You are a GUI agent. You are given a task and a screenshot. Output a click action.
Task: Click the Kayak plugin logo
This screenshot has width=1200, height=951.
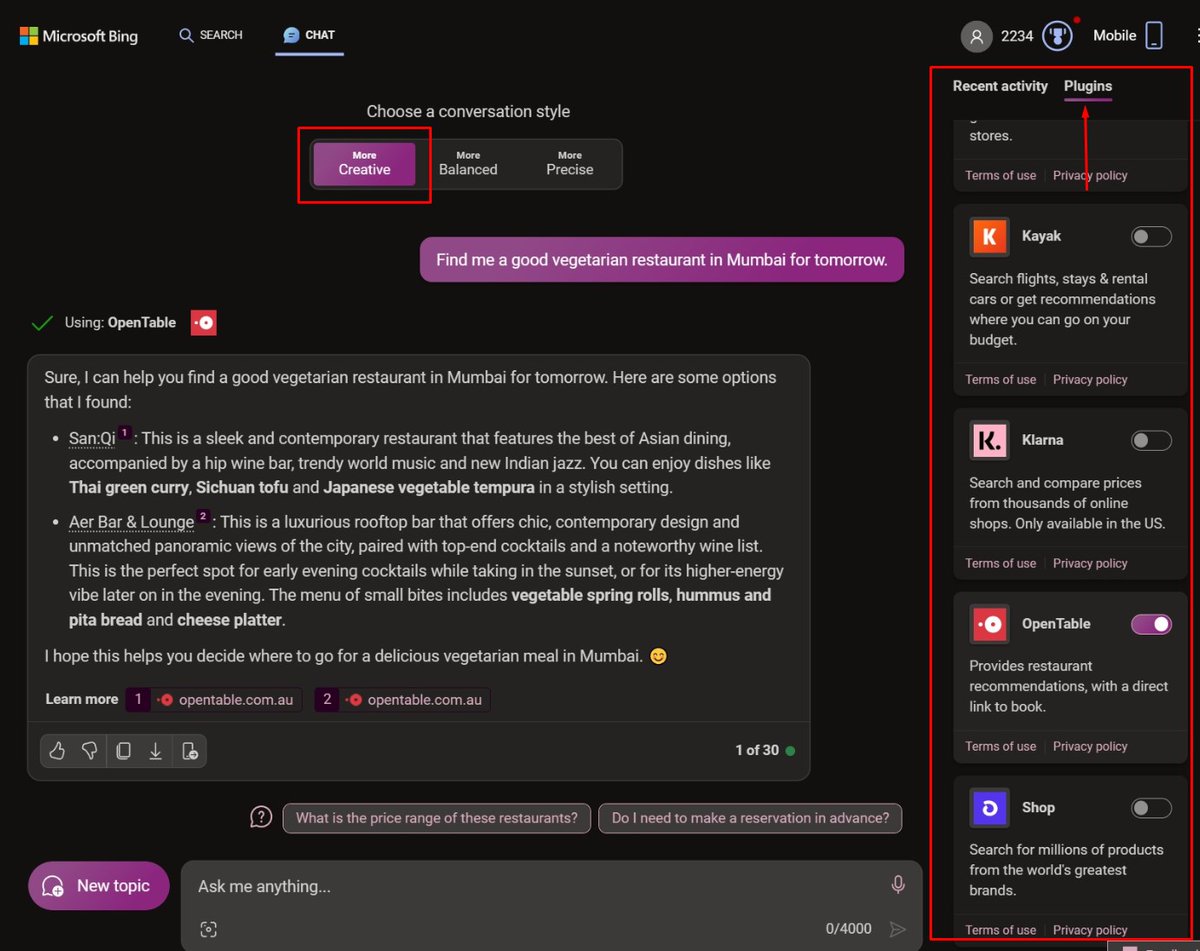990,237
